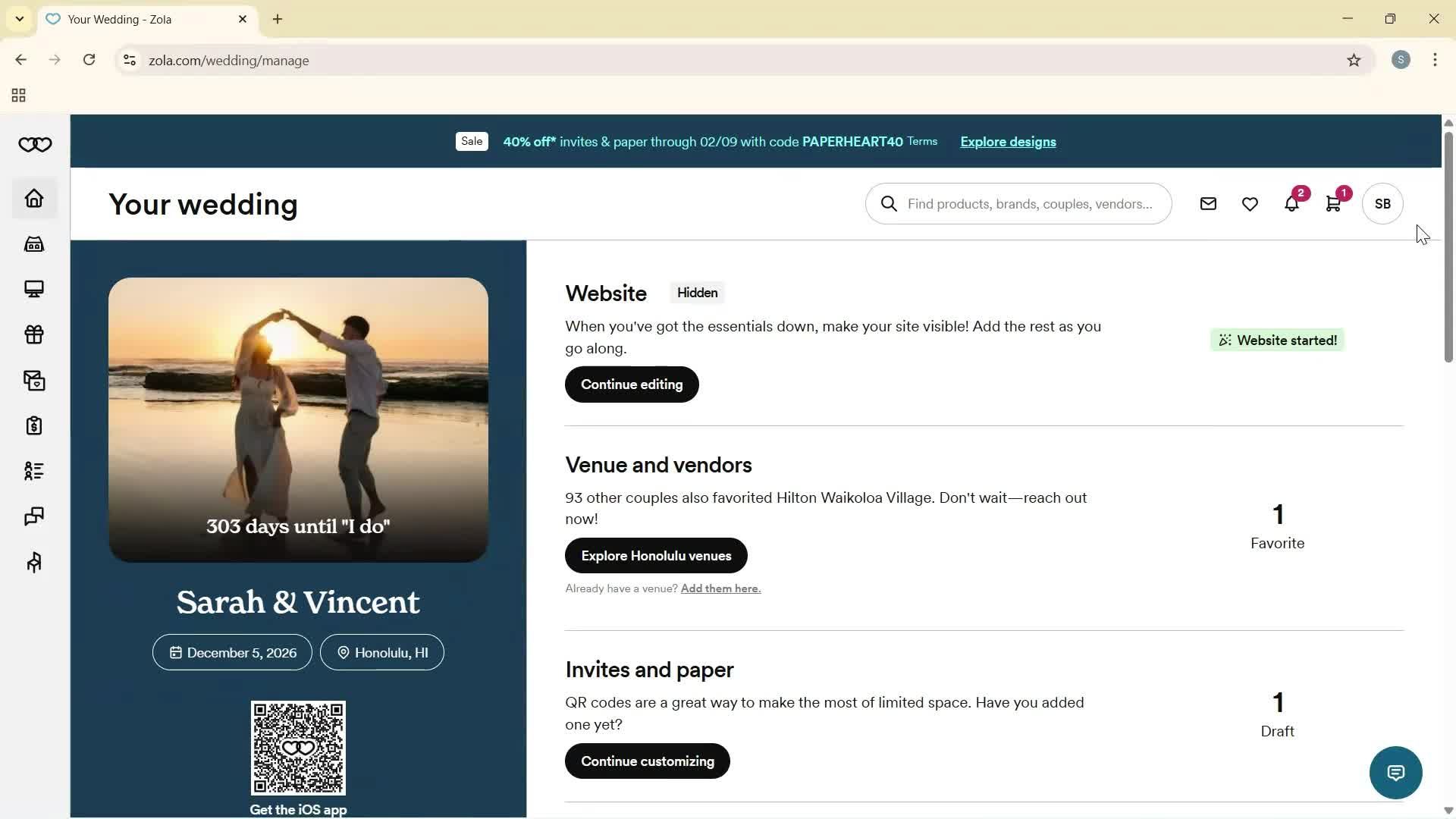1456x819 pixels.
Task: Expand the browser tab list chevron
Action: [x=19, y=19]
